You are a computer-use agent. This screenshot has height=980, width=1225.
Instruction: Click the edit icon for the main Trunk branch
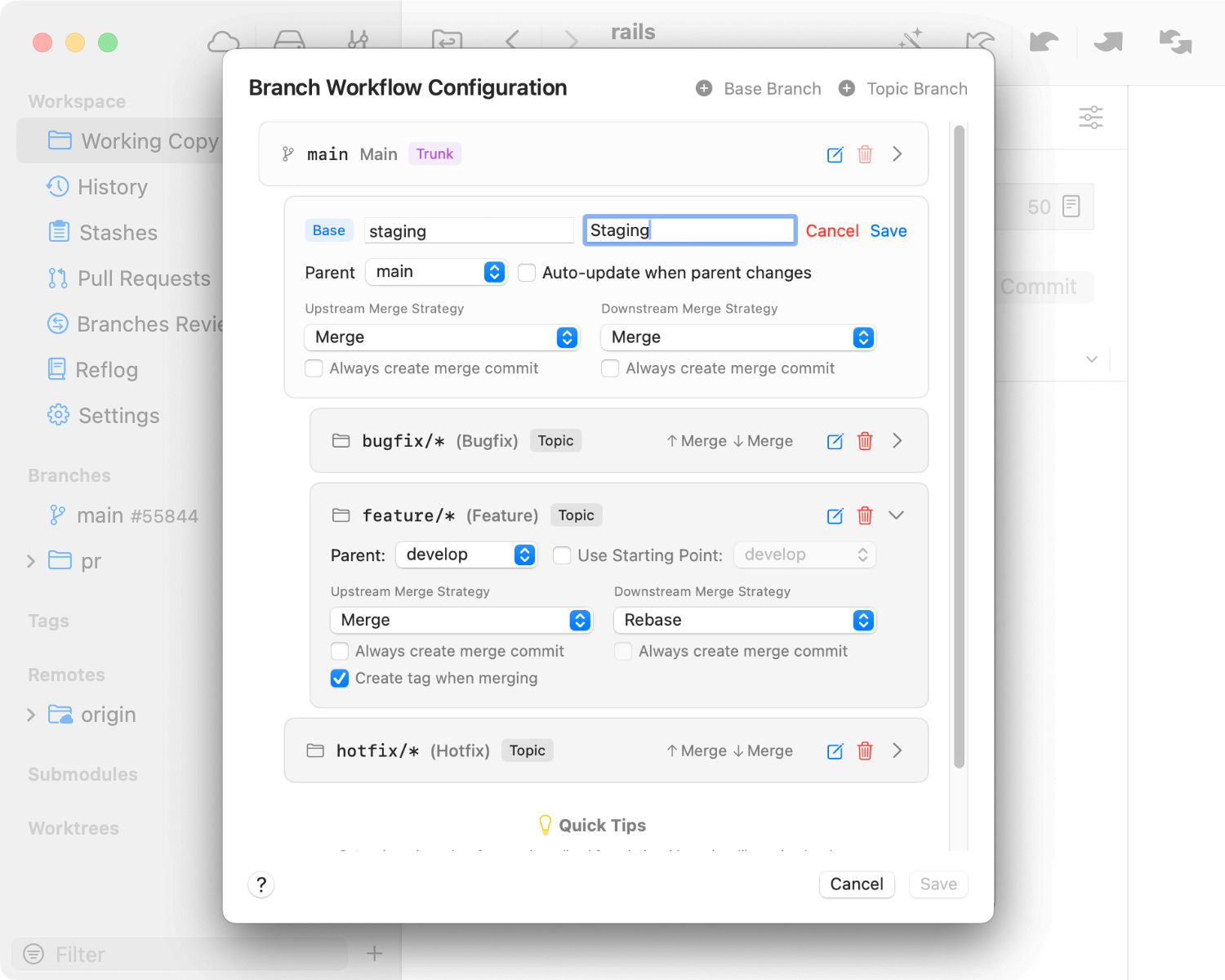pyautogui.click(x=835, y=154)
